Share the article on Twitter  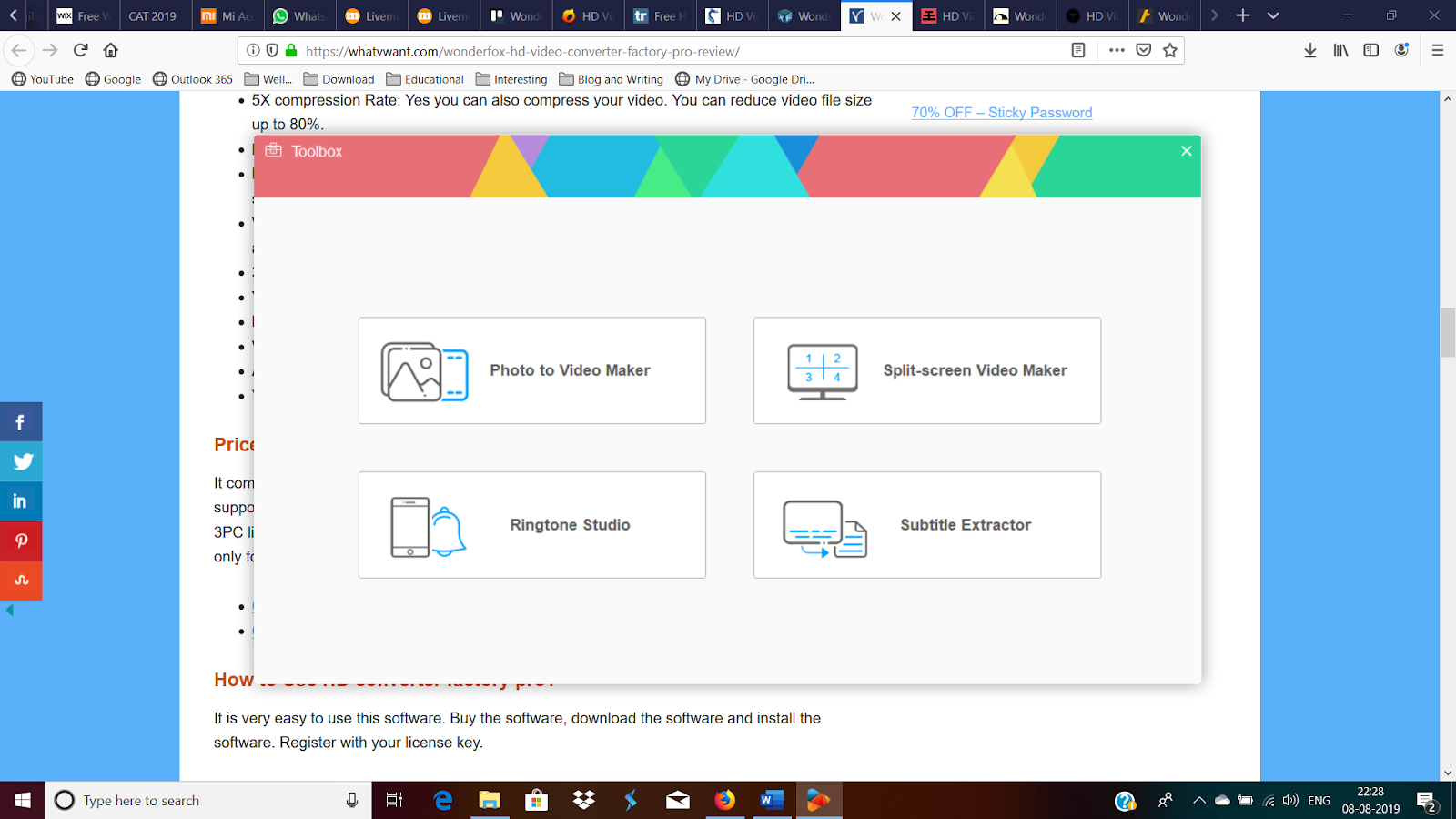click(x=21, y=461)
